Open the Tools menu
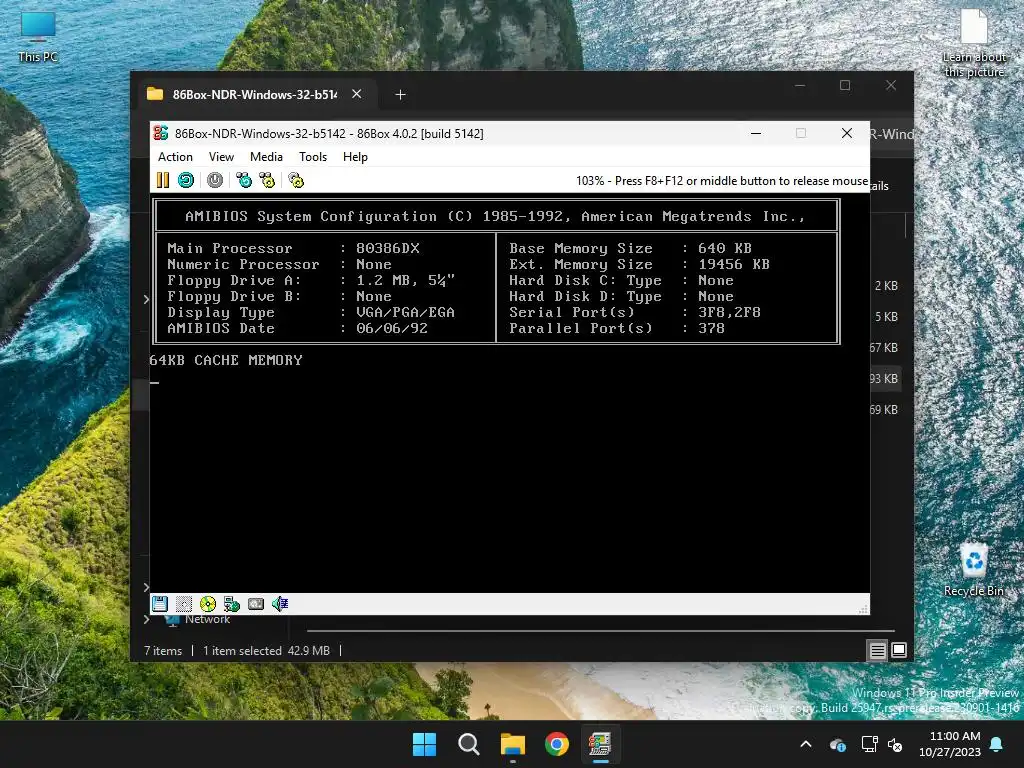 313,157
